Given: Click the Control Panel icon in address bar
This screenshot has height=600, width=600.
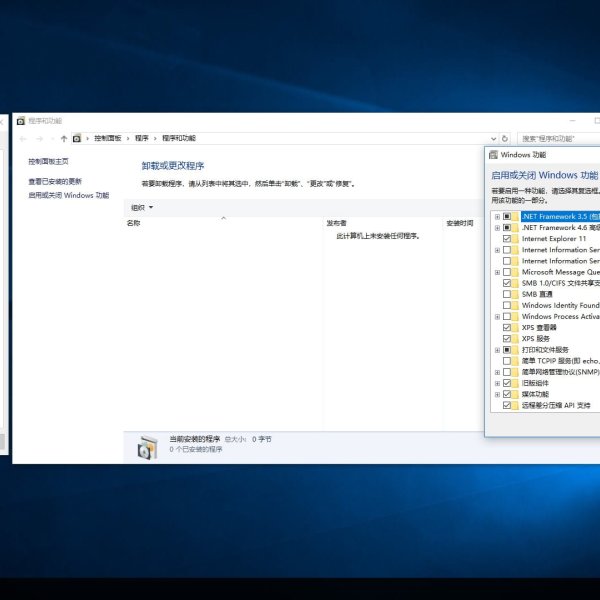Looking at the screenshot, I should [x=77, y=139].
